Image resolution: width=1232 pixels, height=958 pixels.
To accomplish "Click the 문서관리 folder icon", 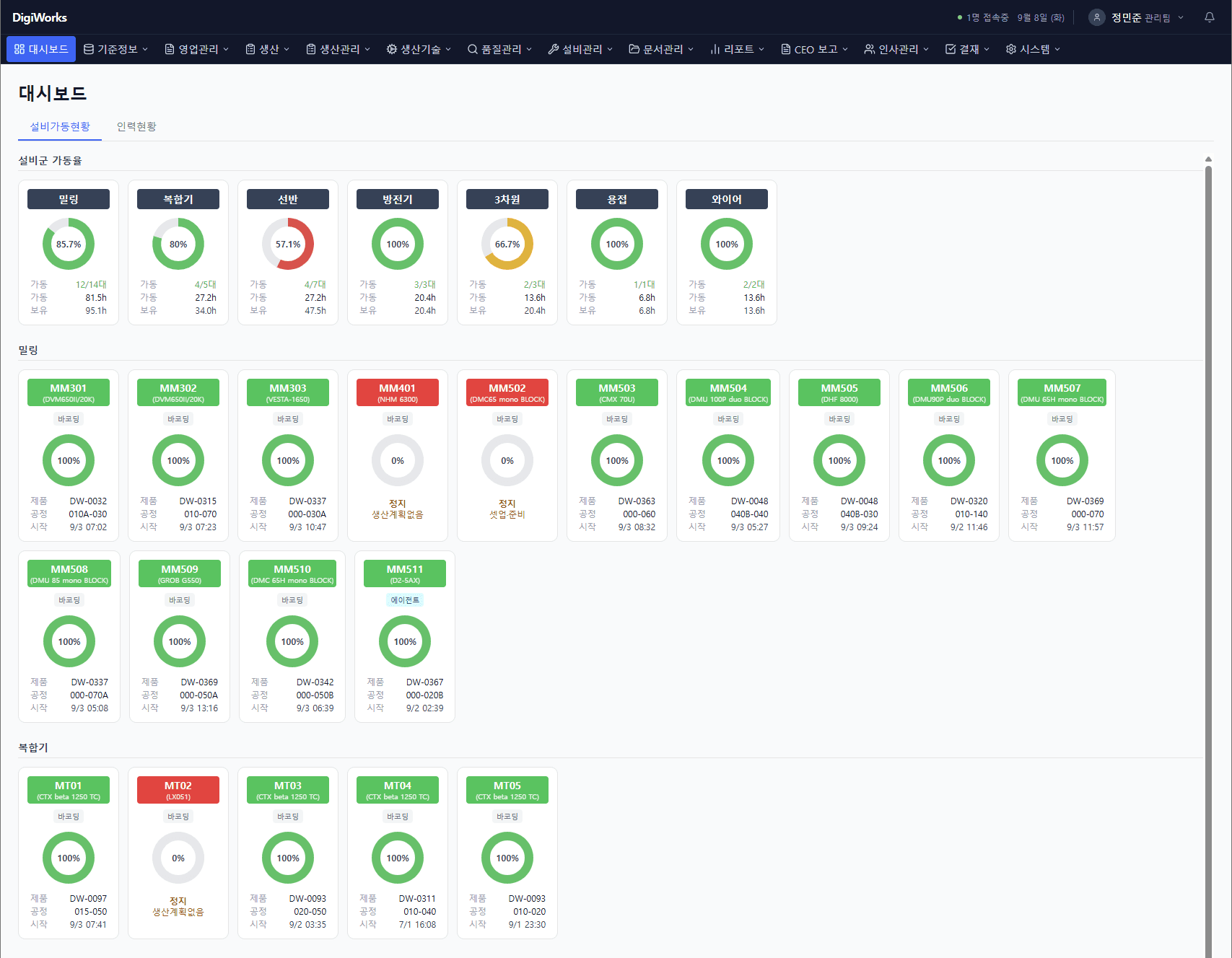I will (x=634, y=49).
